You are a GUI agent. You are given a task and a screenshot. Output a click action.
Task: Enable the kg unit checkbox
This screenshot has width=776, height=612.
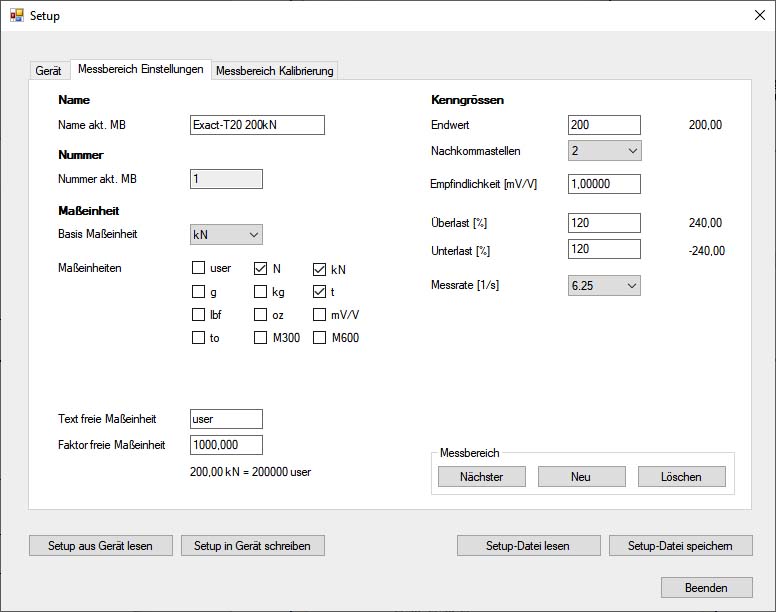pyautogui.click(x=261, y=292)
